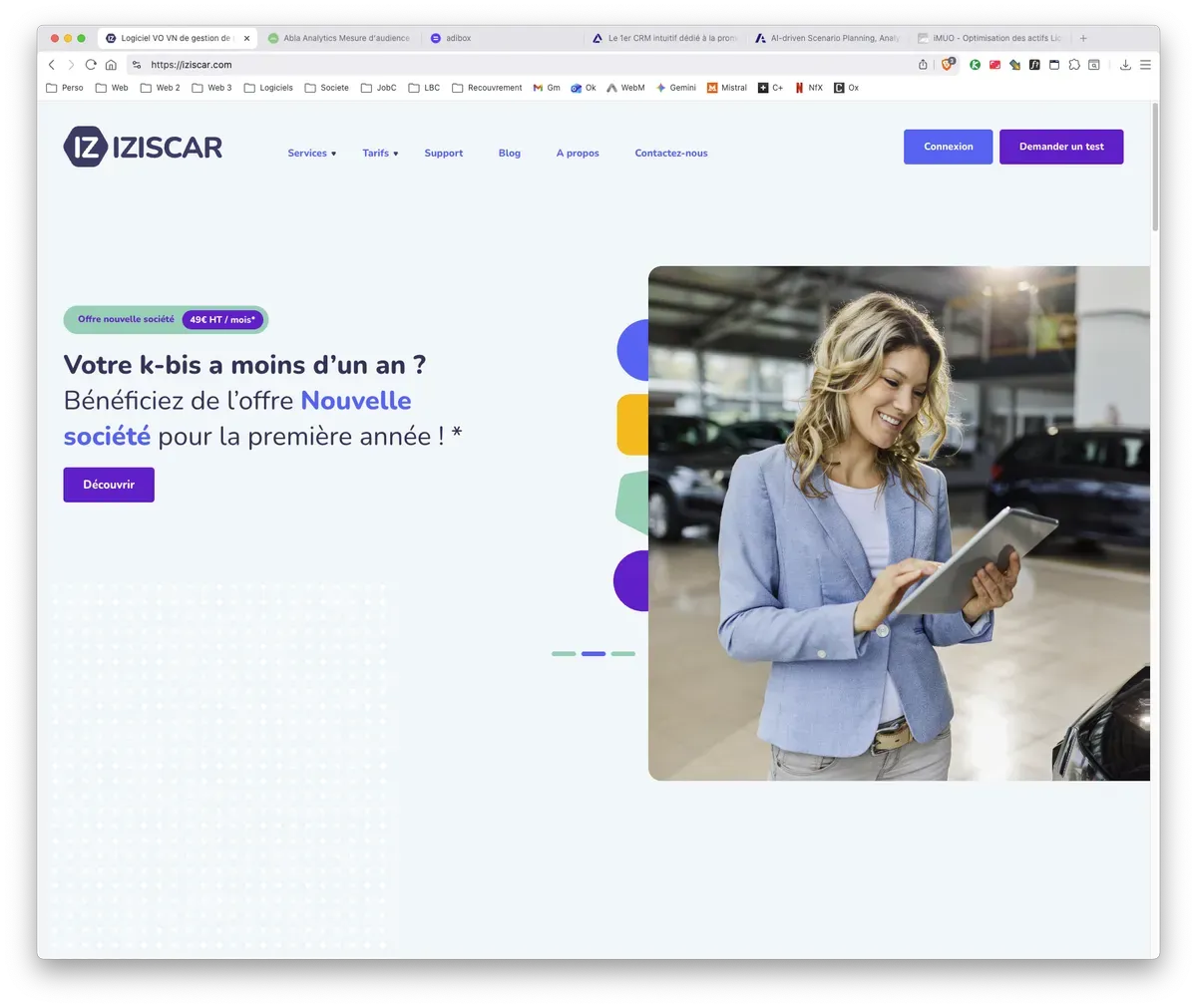1197x1008 pixels.
Task: Expand the Services dropdown menu
Action: point(312,154)
